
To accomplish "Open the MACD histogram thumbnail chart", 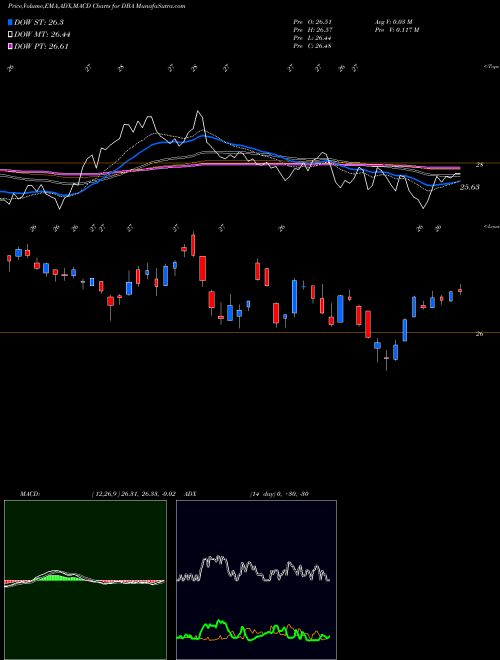I will coord(85,580).
